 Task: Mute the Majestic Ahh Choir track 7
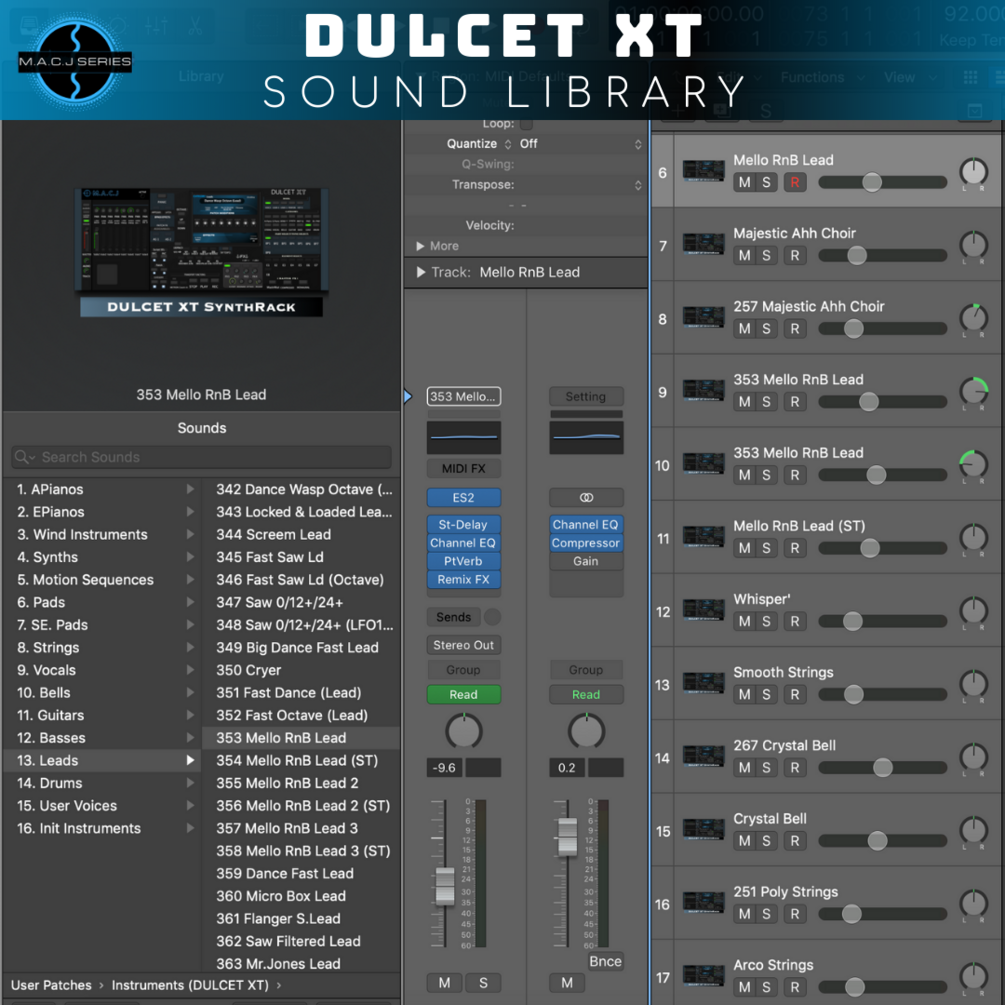744,256
